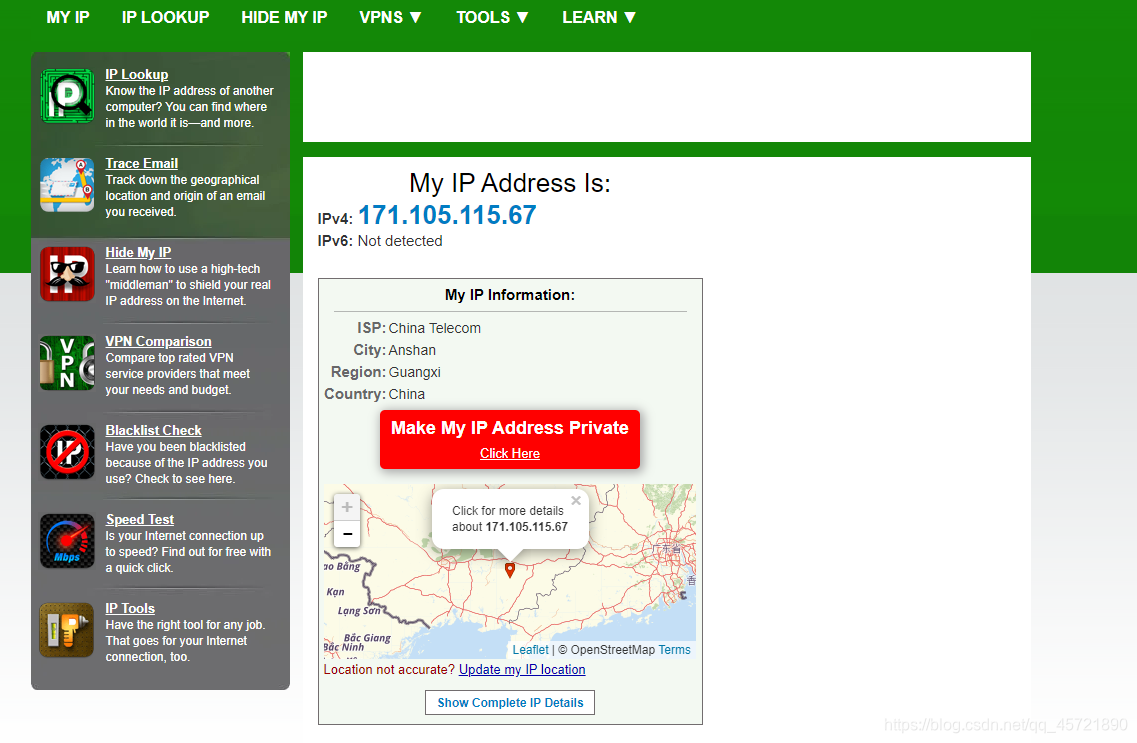Click the Trace Email map icon
Screen dimensions: 1137x743
[67, 185]
